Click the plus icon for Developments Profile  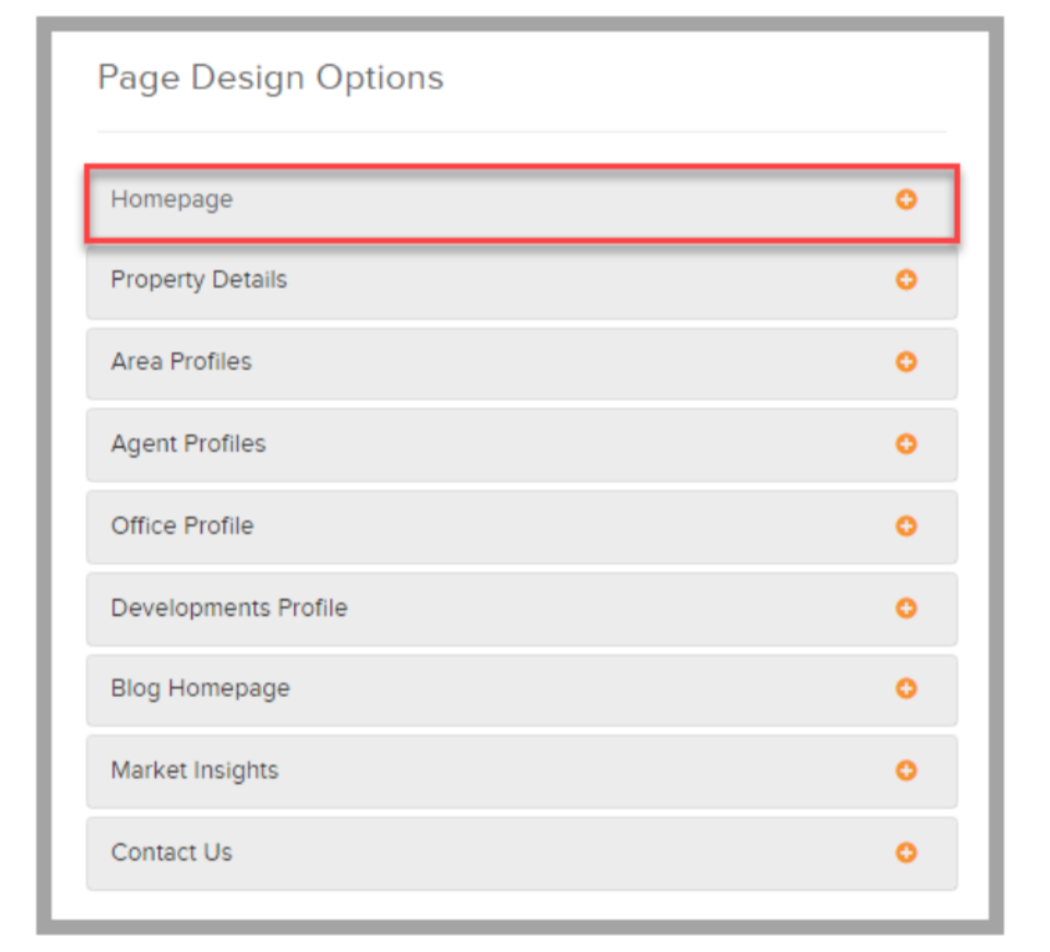pos(906,608)
